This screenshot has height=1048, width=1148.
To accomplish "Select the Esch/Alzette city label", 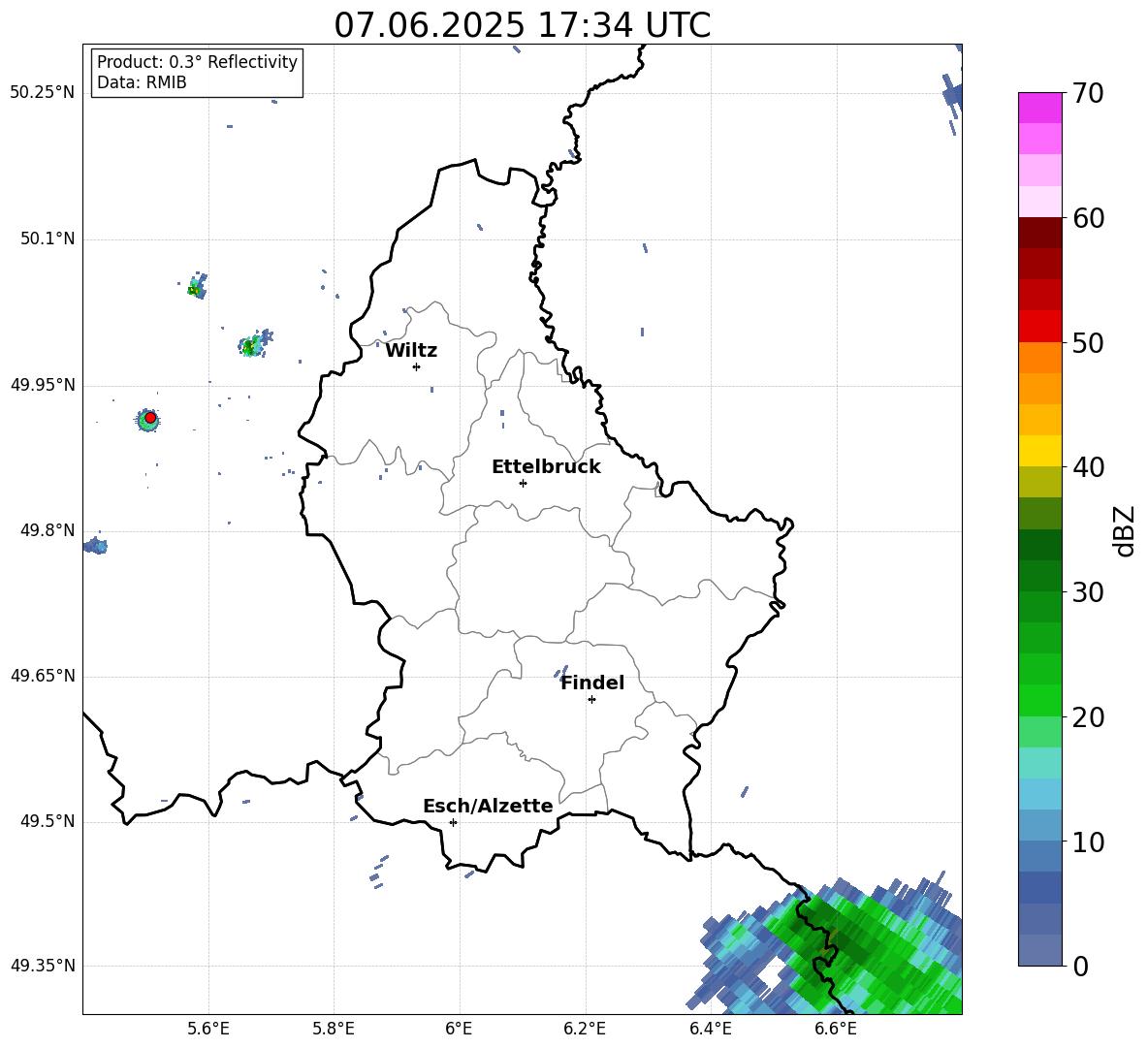I will click(488, 806).
